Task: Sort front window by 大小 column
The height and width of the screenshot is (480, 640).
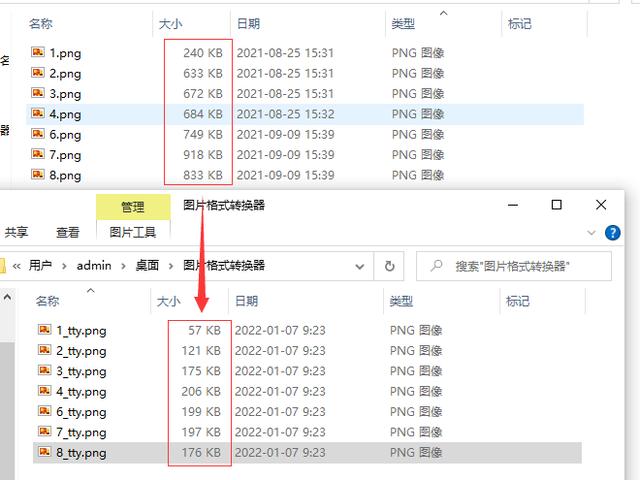Action: pos(168,301)
